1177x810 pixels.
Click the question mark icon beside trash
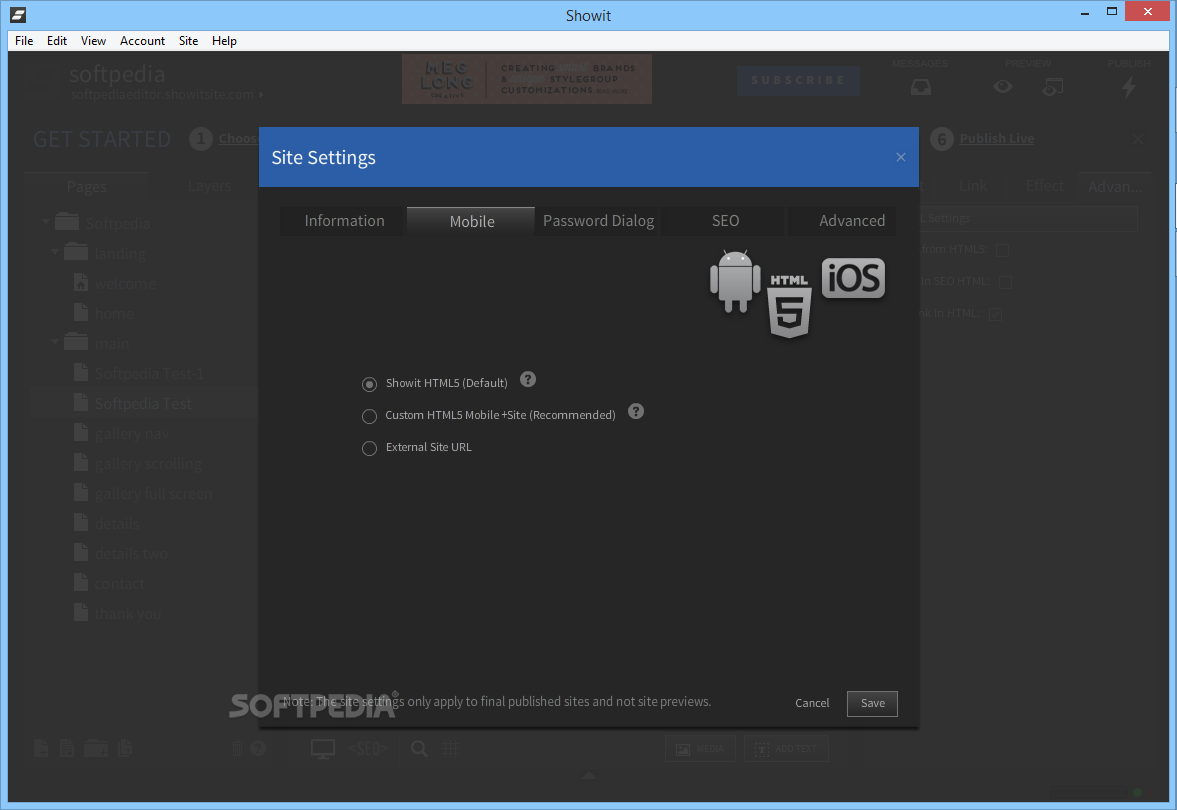click(257, 748)
